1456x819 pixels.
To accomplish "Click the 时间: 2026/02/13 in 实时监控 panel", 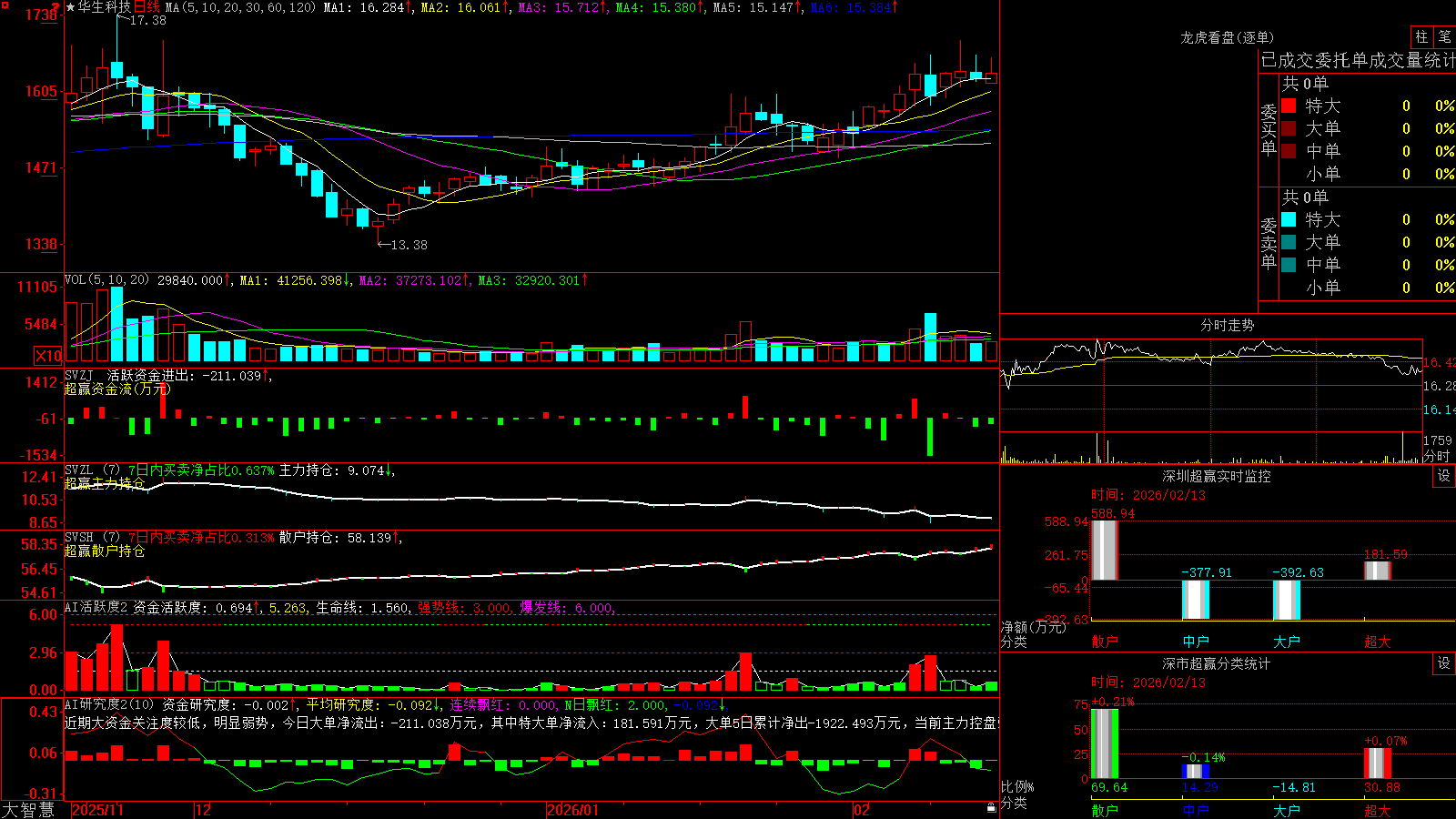I will (x=1148, y=495).
